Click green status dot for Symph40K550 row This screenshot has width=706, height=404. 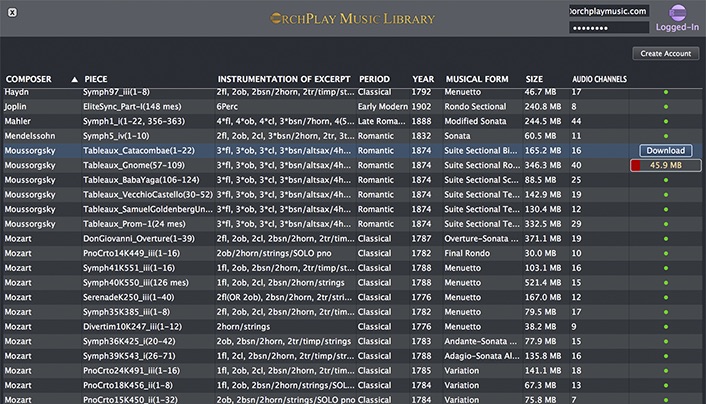click(x=666, y=283)
